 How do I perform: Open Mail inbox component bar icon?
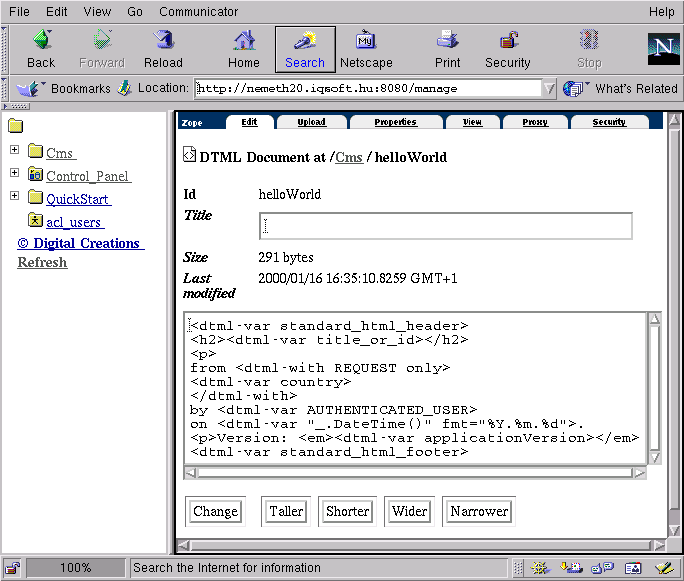coord(571,567)
